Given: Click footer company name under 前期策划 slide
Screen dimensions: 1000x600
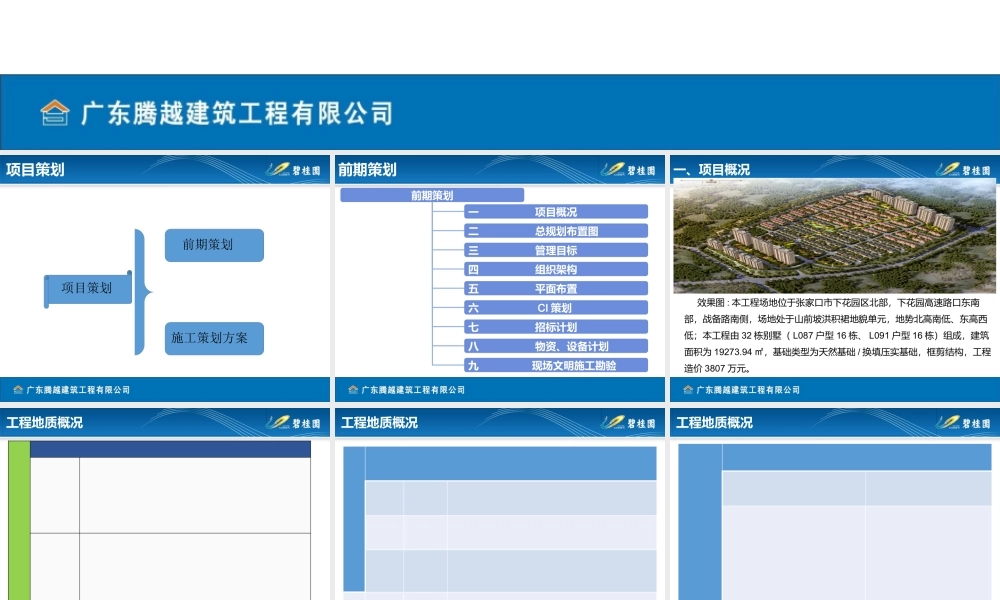Looking at the screenshot, I should 413,390.
